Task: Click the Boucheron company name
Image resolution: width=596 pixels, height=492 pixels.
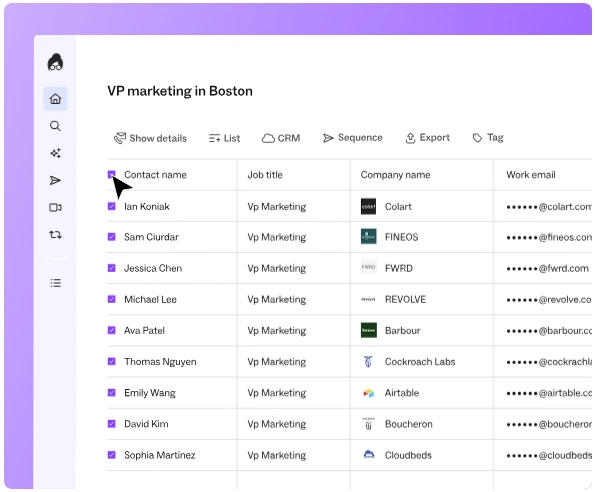Action: 409,424
